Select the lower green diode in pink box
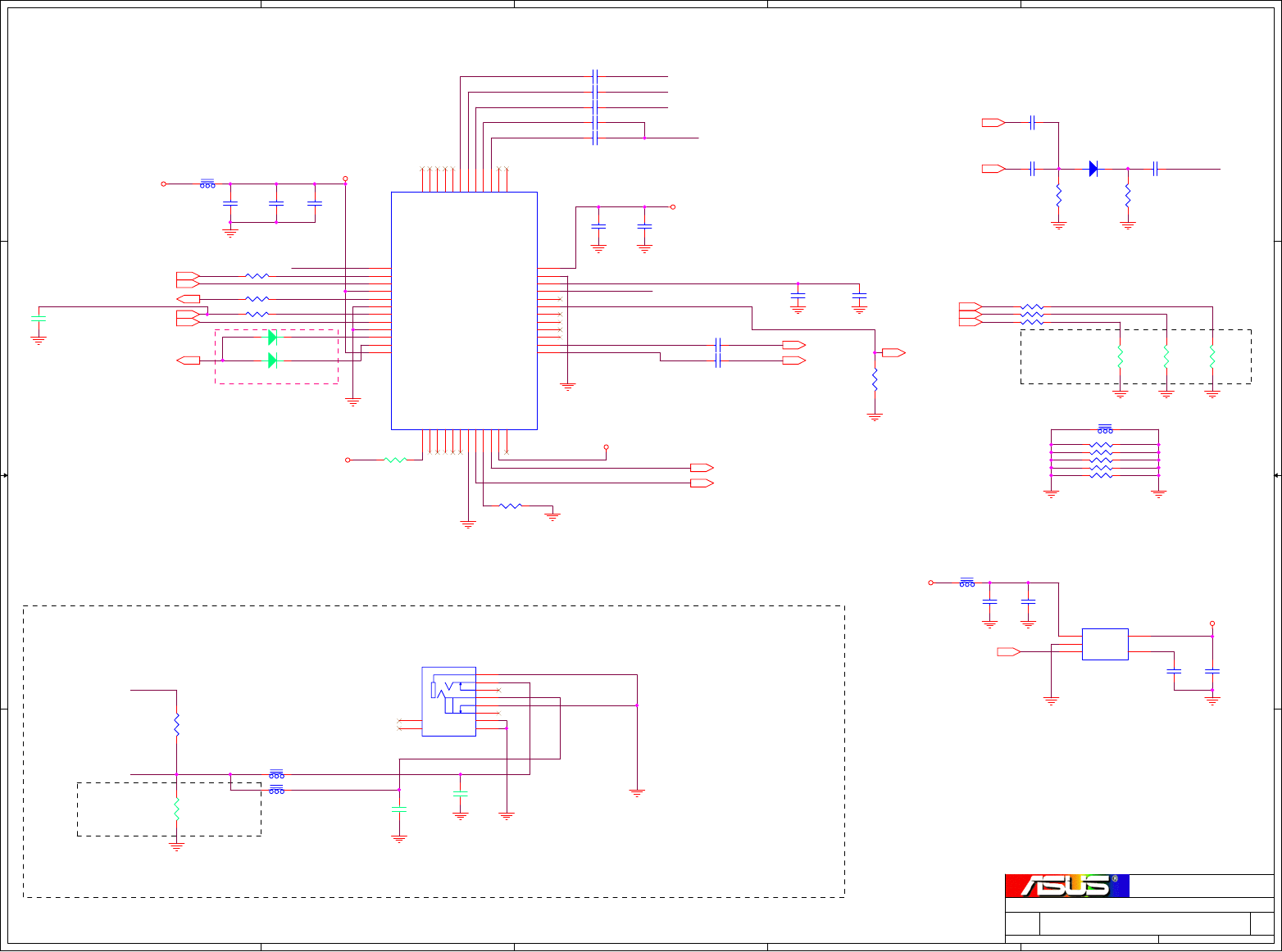1282x952 pixels. pos(272,360)
